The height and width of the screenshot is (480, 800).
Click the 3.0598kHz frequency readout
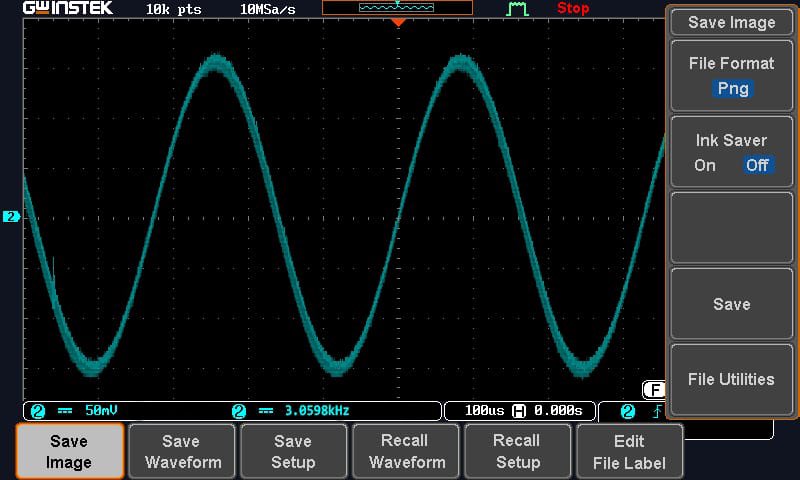(x=317, y=411)
